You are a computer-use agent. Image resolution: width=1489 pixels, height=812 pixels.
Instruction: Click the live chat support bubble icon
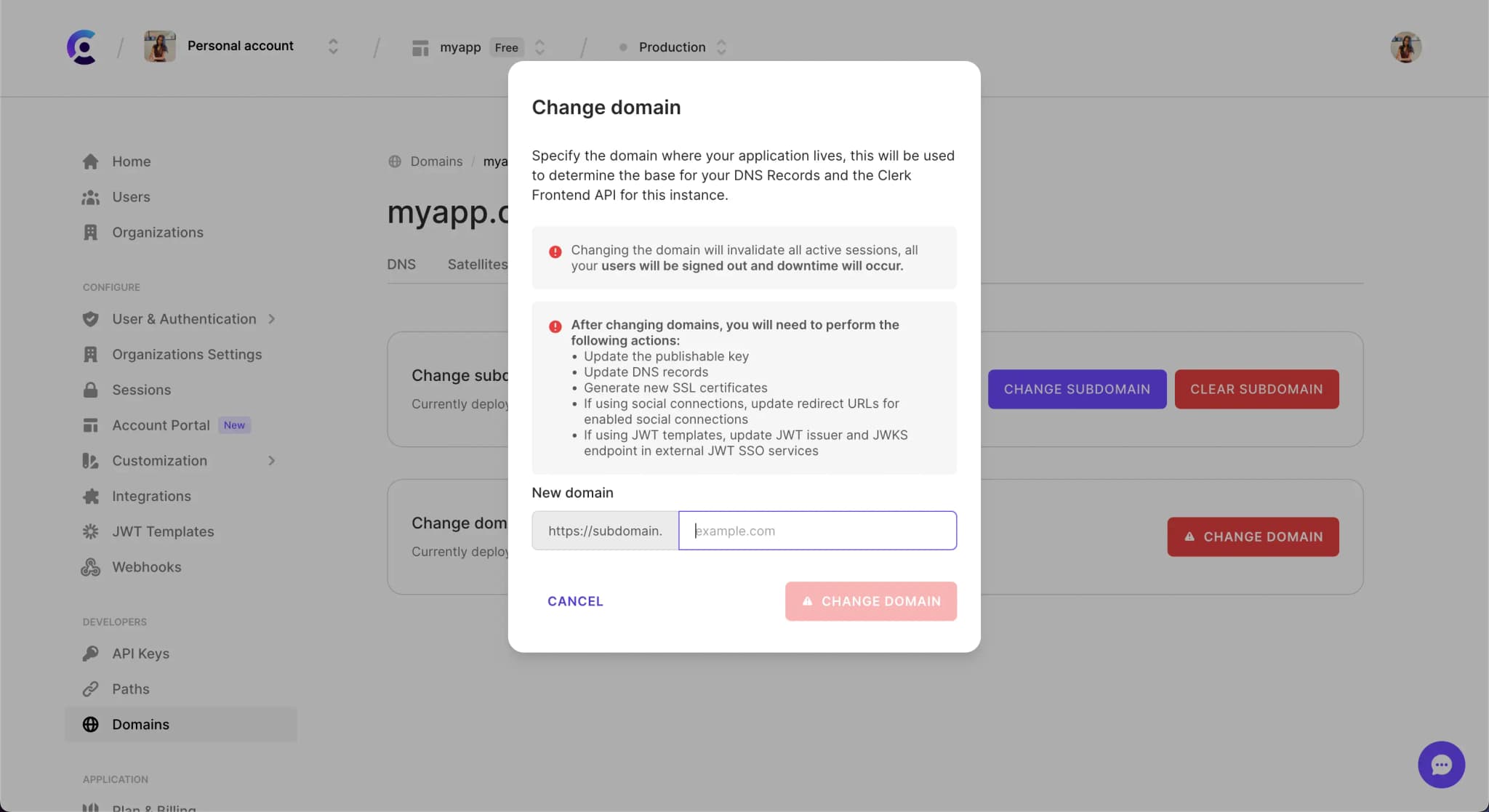point(1441,764)
